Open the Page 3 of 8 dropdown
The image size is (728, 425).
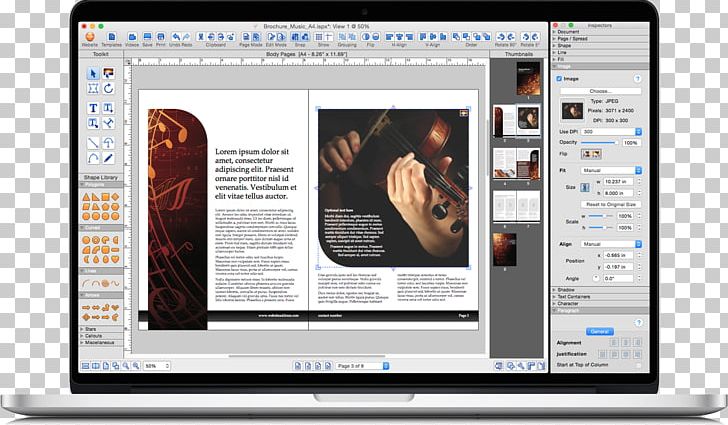point(362,366)
